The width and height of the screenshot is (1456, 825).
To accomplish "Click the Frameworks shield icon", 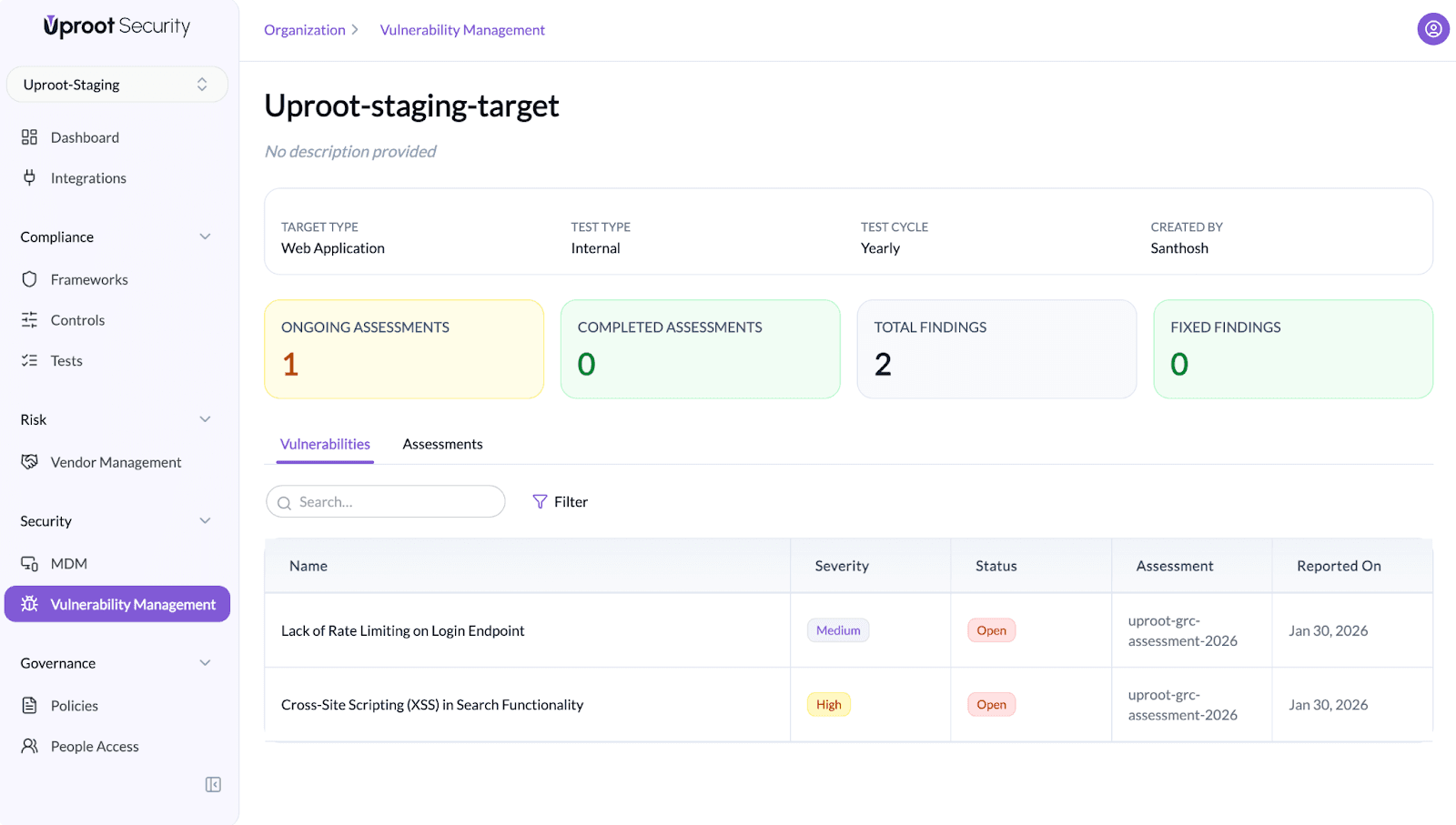I will [x=29, y=279].
